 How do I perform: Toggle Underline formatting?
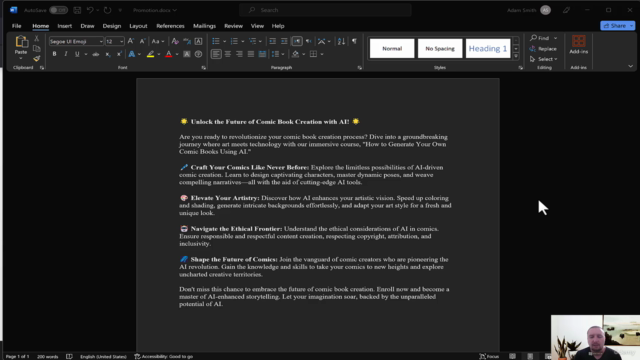[x=77, y=54]
